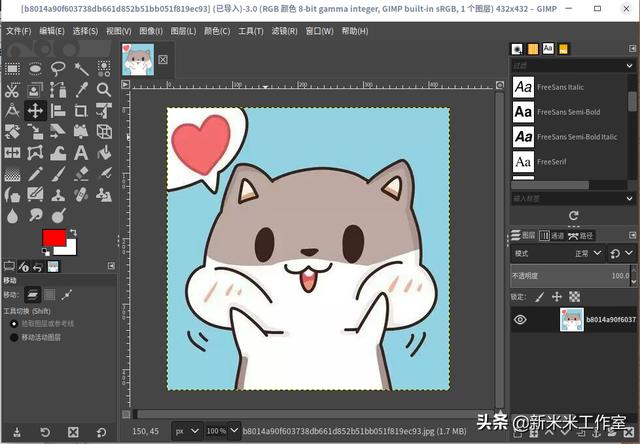The width and height of the screenshot is (640, 444).
Task: Select the Shear tool
Action: click(x=58, y=132)
